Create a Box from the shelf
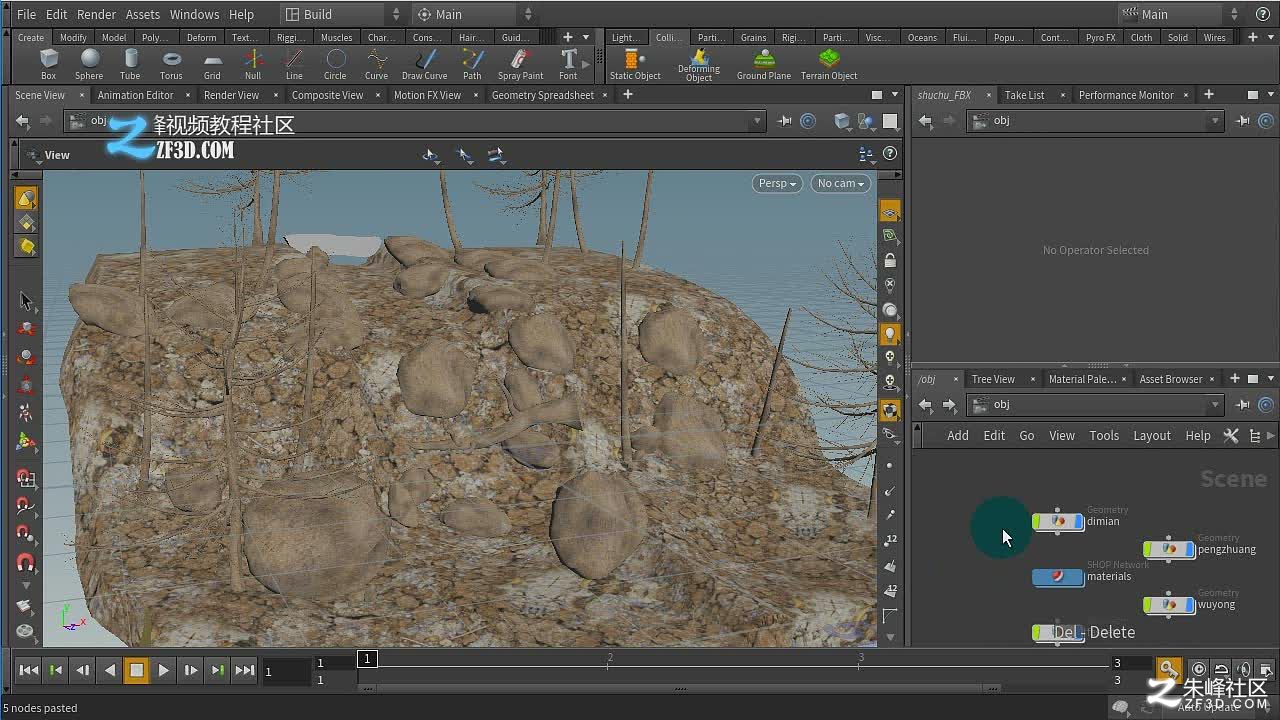Viewport: 1280px width, 720px height. [48, 65]
